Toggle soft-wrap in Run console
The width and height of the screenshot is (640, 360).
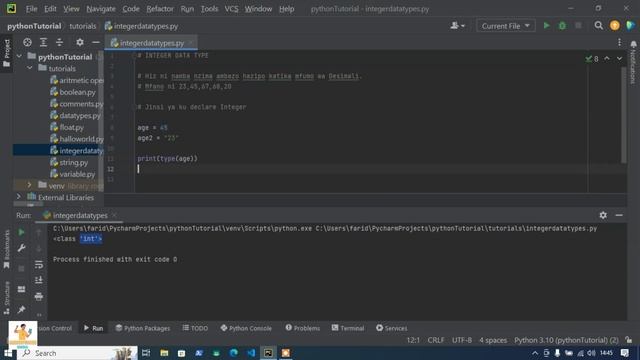[39, 264]
